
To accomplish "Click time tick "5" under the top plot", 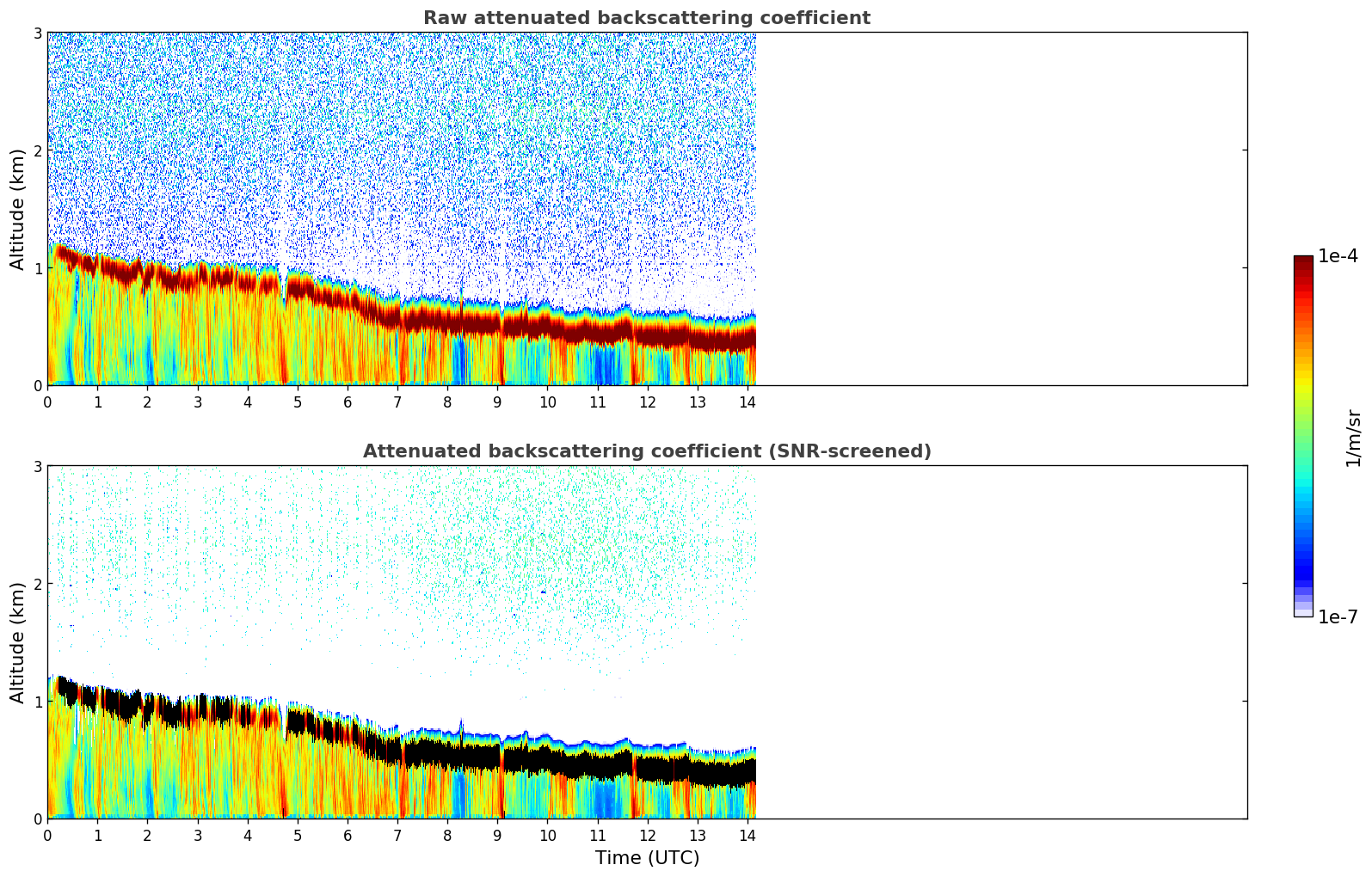I will [298, 402].
